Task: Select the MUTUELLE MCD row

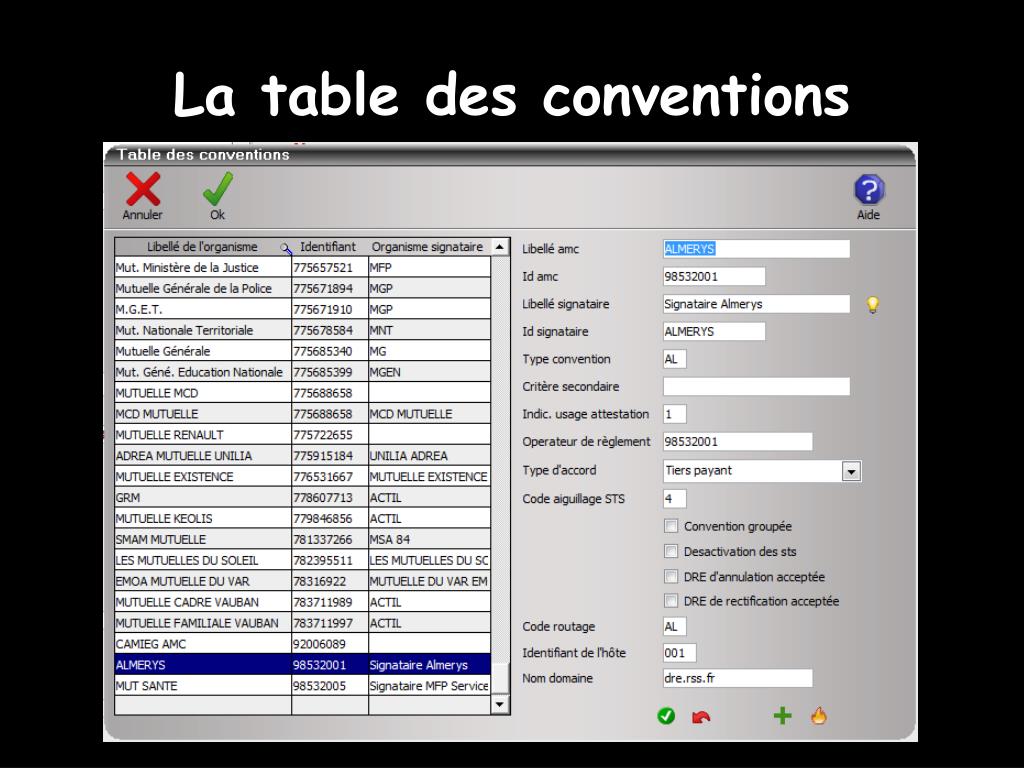Action: 302,392
